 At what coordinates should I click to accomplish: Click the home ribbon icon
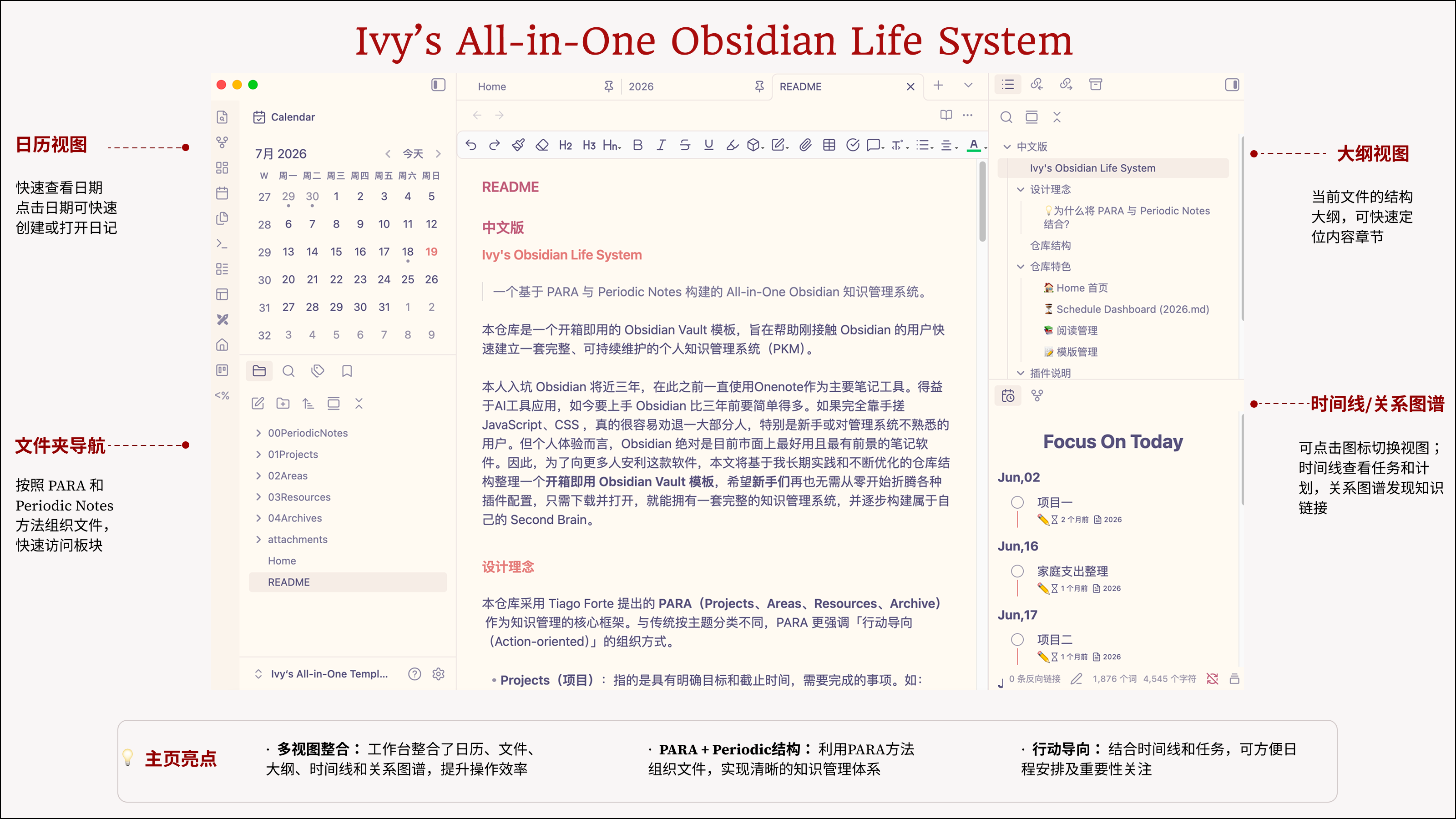pyautogui.click(x=222, y=345)
